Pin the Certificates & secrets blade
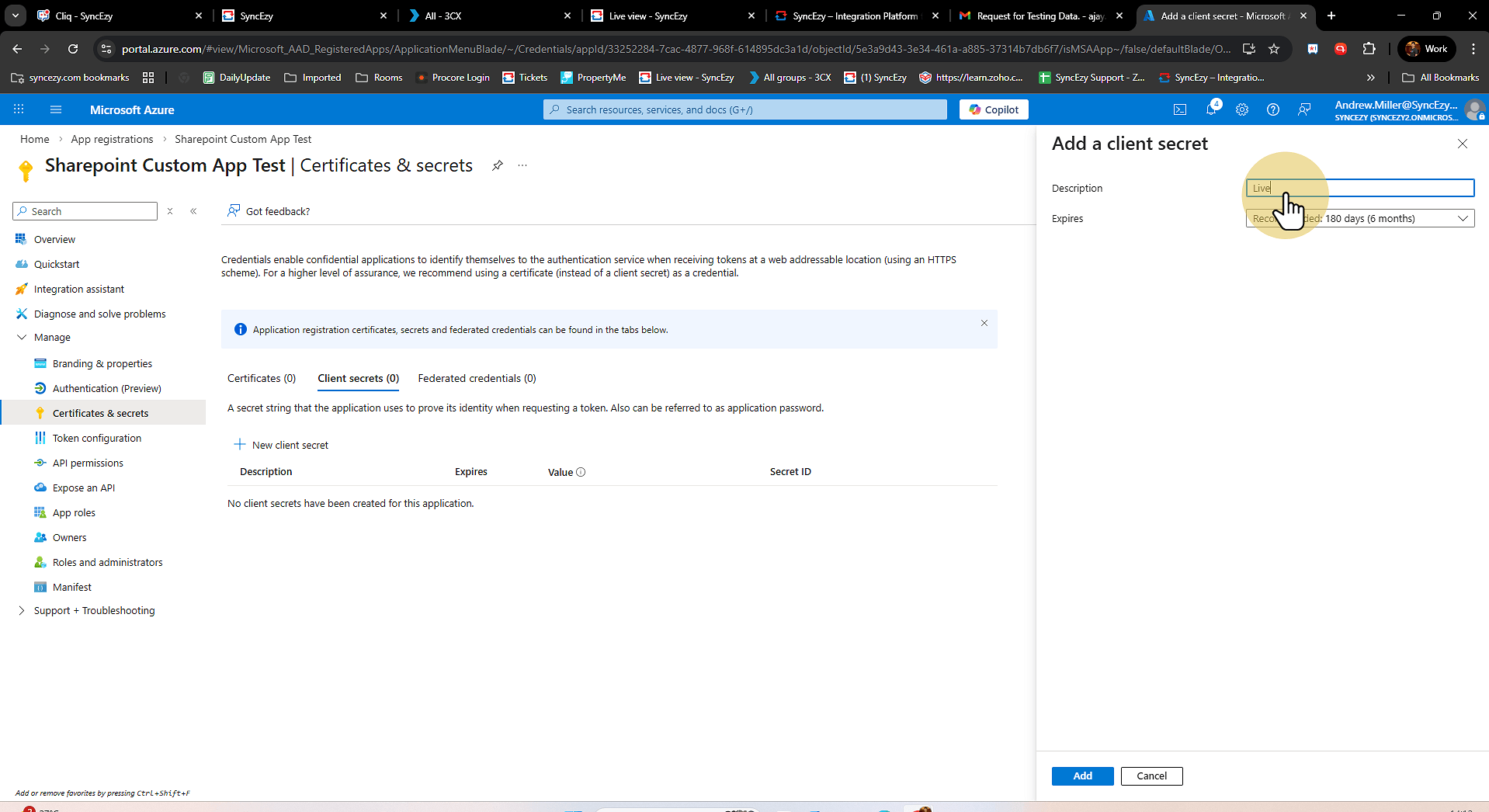The height and width of the screenshot is (812, 1489). (498, 165)
